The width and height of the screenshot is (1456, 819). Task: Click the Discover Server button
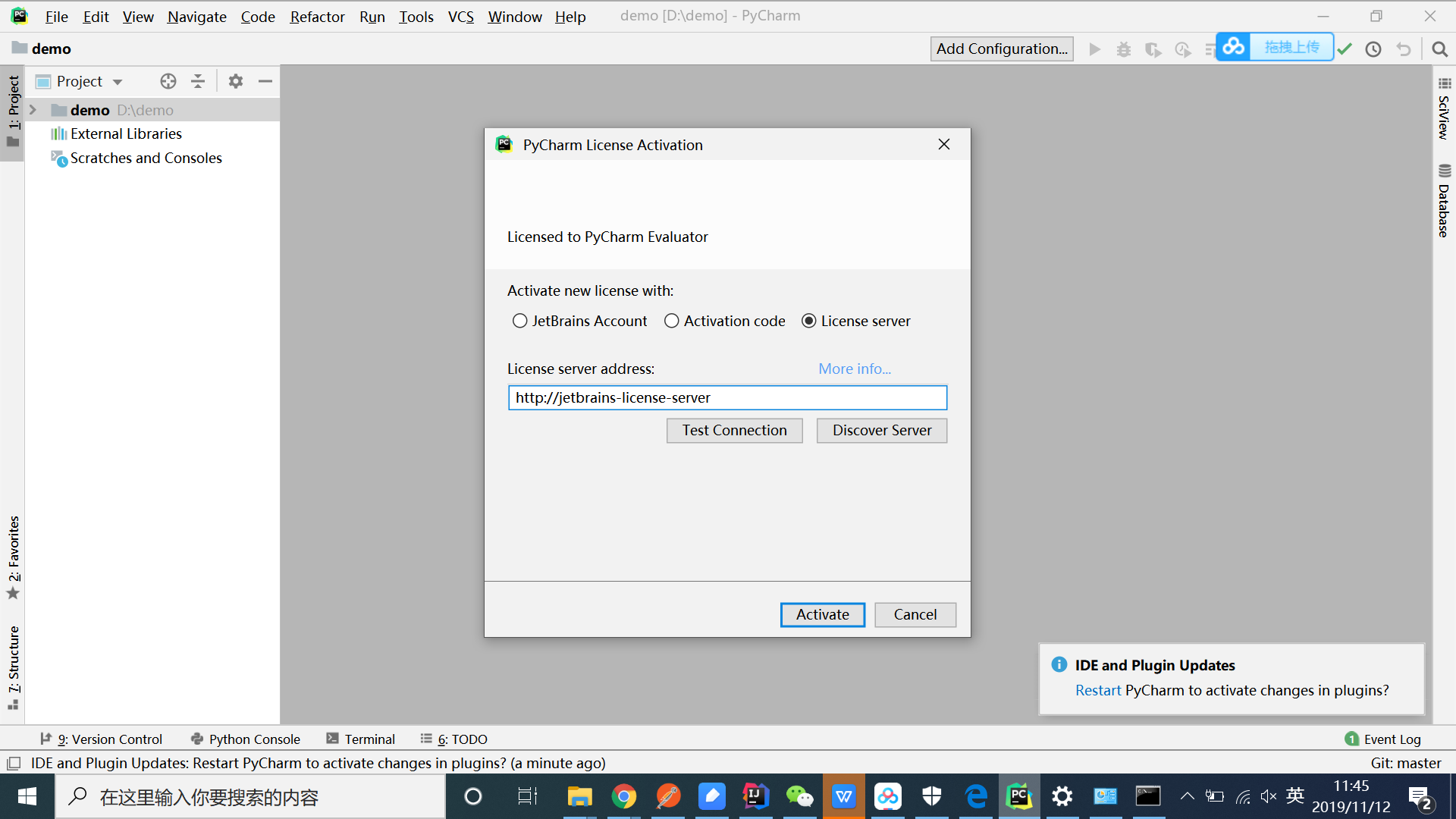pyautogui.click(x=882, y=430)
